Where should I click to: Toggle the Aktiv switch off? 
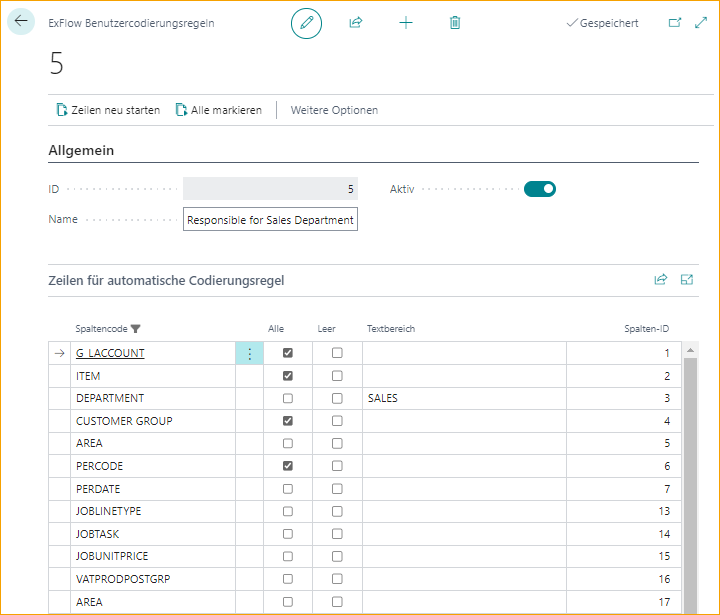tap(539, 188)
